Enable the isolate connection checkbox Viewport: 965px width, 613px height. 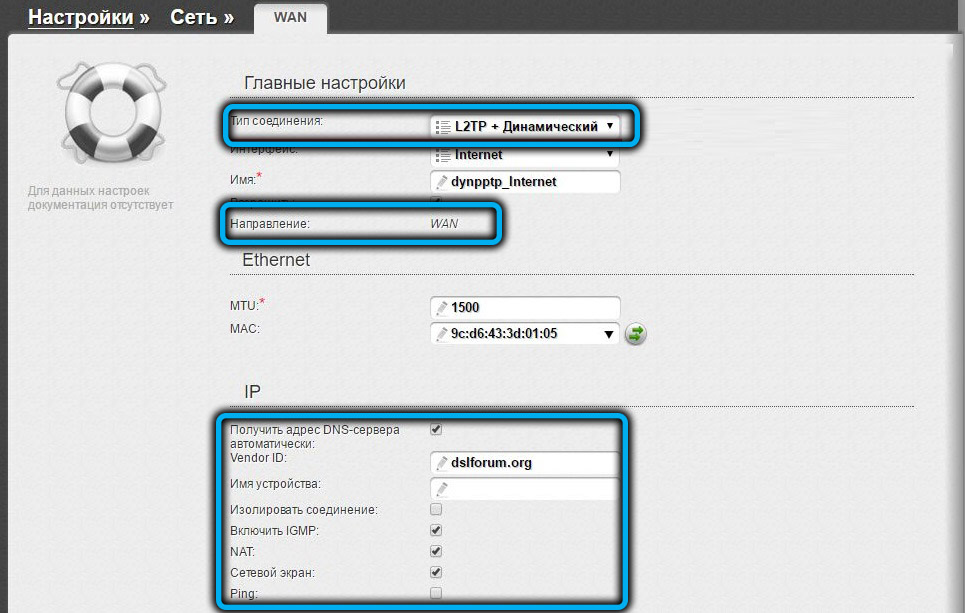tap(435, 510)
